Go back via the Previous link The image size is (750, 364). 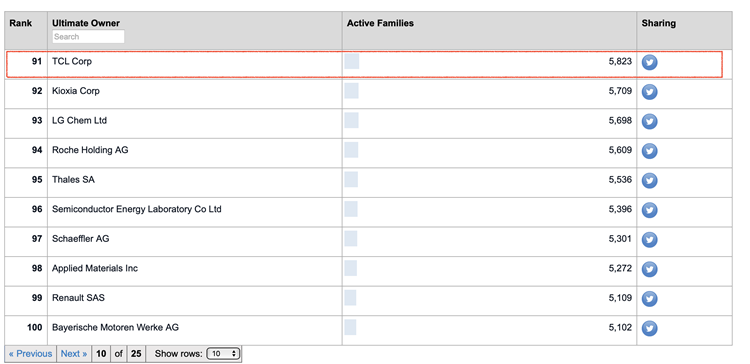coord(31,354)
